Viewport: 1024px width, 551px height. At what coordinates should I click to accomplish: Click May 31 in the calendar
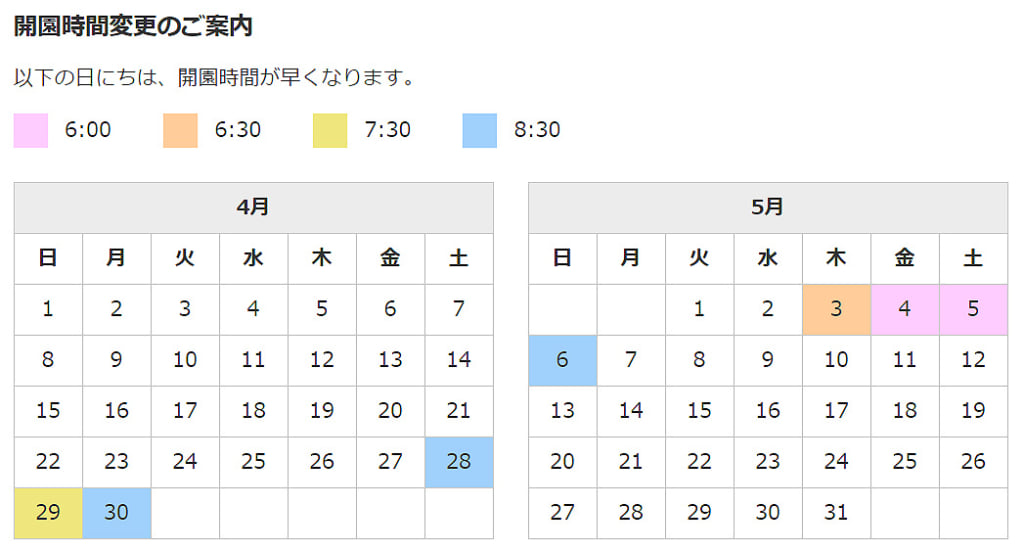837,513
